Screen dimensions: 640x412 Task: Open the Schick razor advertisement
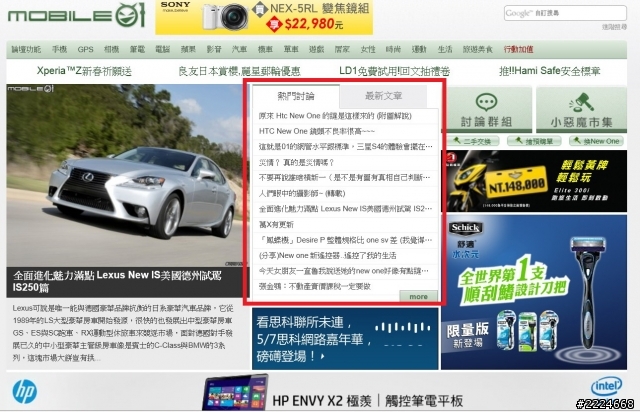(534, 292)
